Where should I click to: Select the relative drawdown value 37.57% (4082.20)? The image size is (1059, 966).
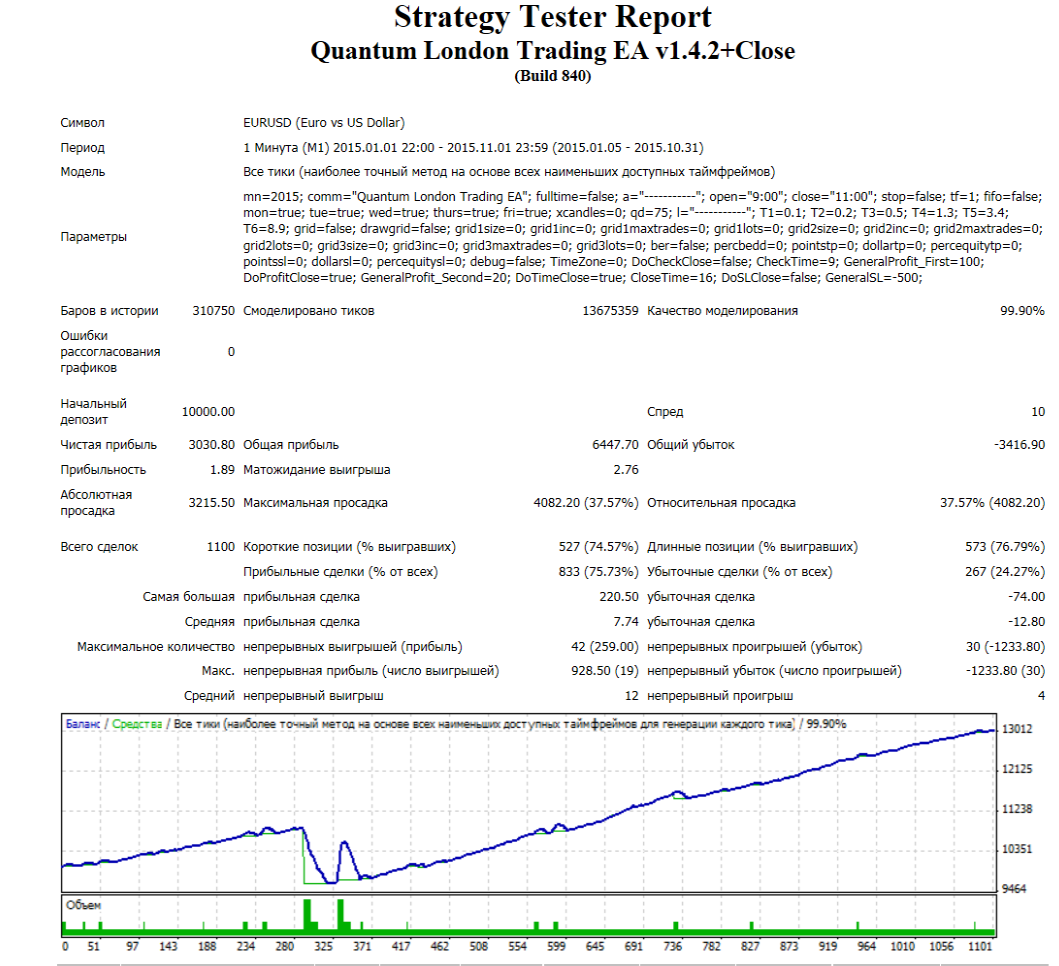[x=992, y=503]
